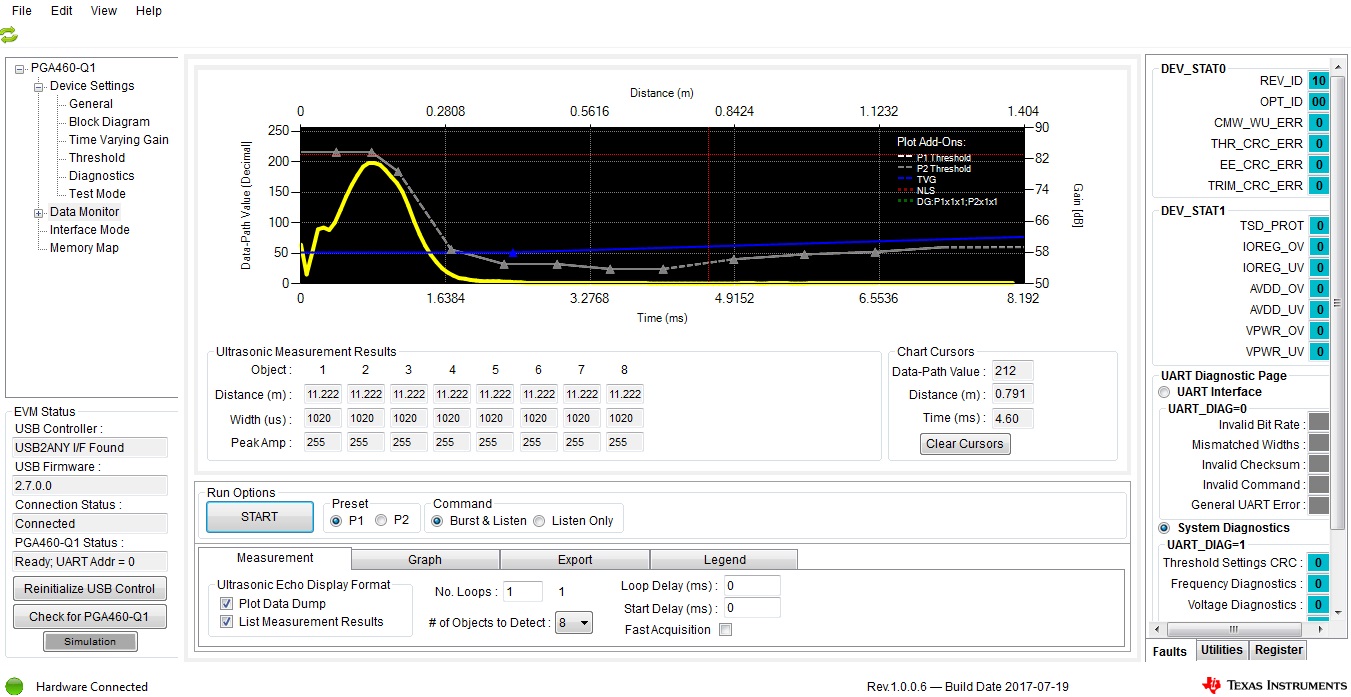
Task: Click the chart cursor Time (ms) field
Action: (1013, 418)
